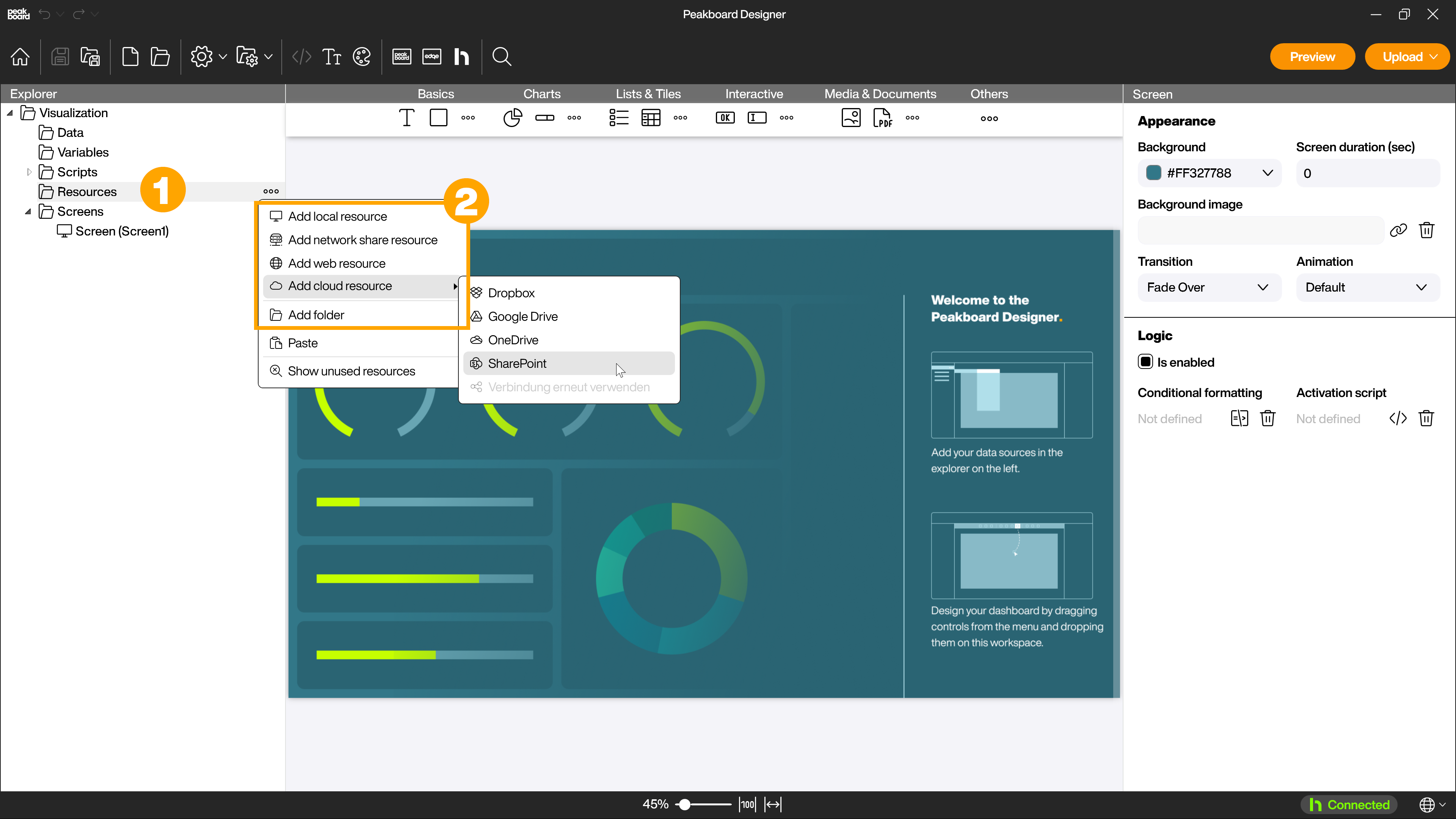1456x819 pixels.
Task: Select the Text input box control
Action: tap(758, 118)
